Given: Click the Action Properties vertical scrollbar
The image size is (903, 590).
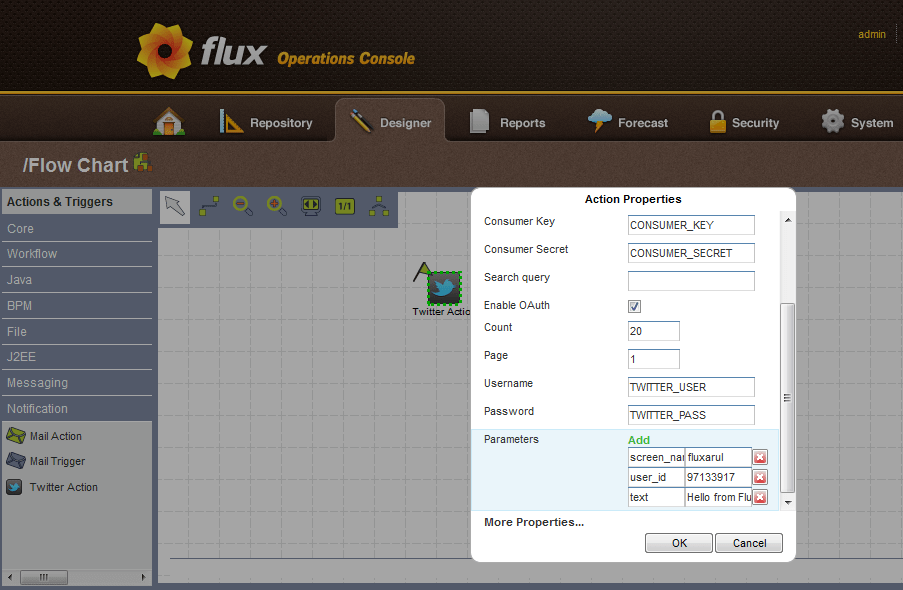Looking at the screenshot, I should coord(787,397).
